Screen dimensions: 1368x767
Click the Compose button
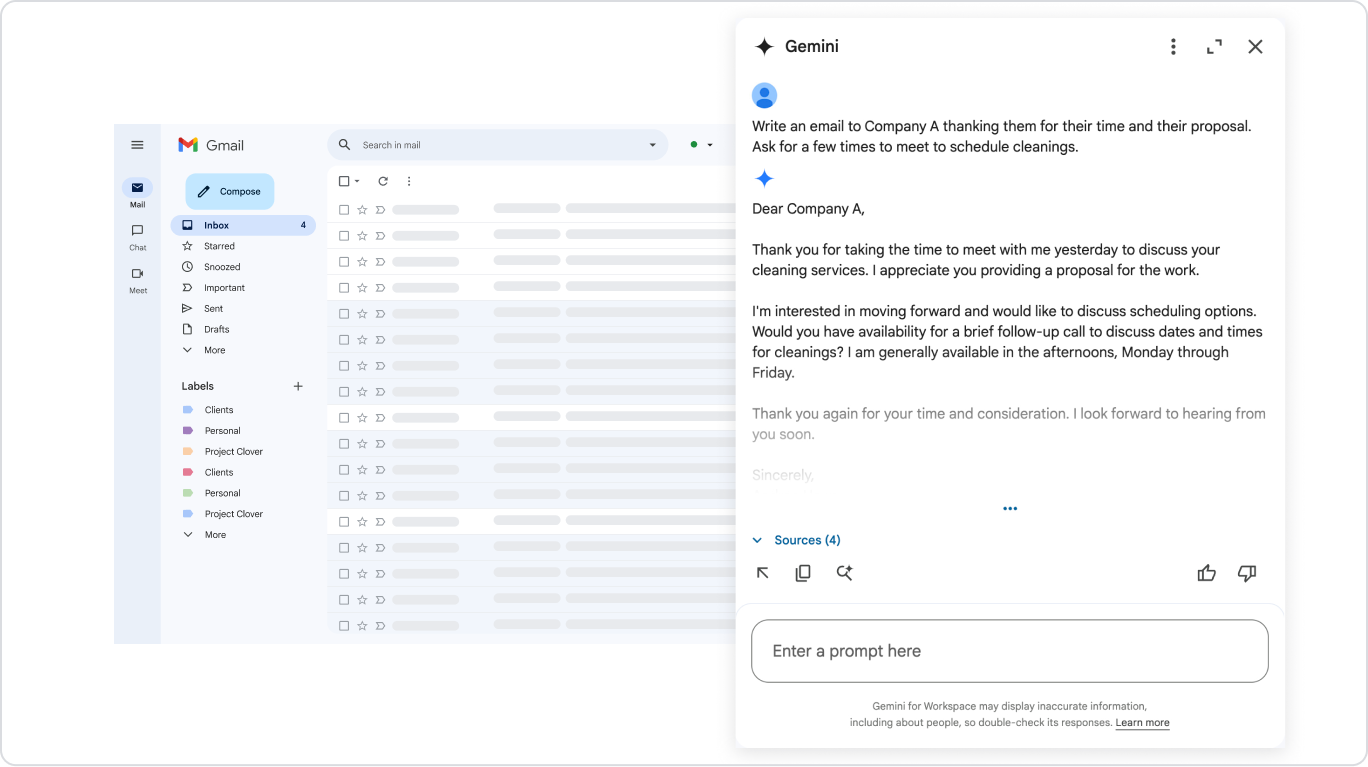[229, 191]
